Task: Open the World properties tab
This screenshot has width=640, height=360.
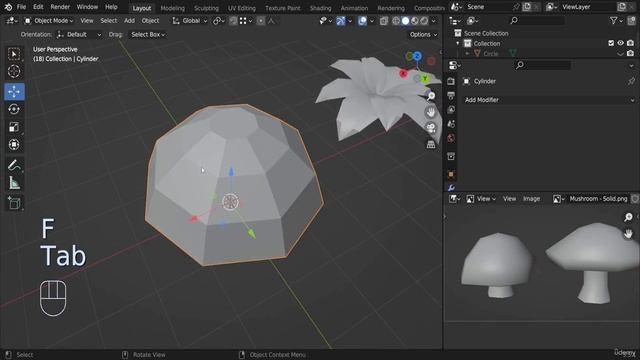Action: click(x=451, y=138)
